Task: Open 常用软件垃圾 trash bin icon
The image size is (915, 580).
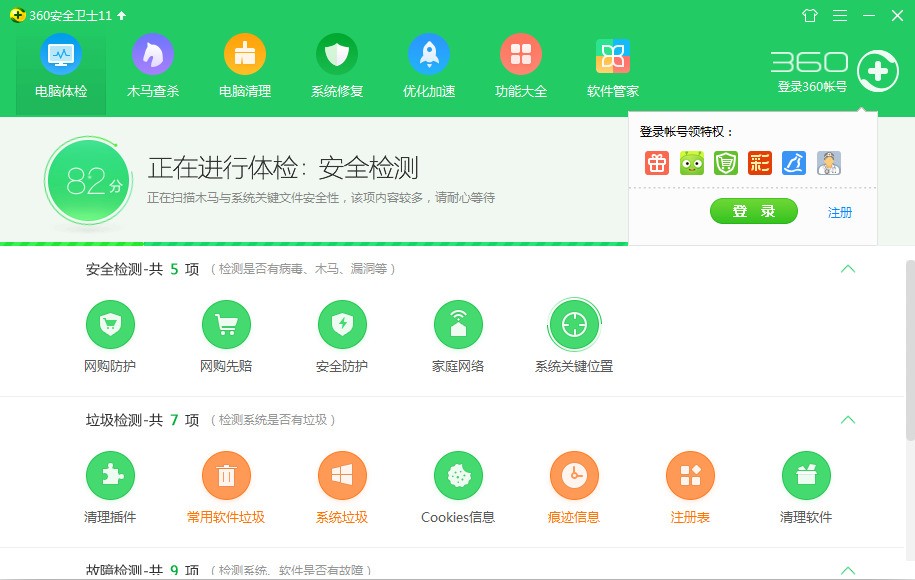Action: coord(227,477)
